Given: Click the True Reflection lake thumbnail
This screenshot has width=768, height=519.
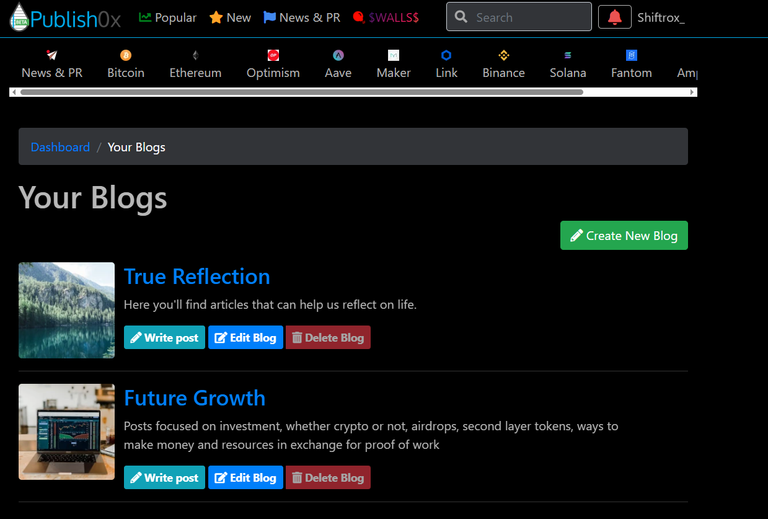Looking at the screenshot, I should click(x=67, y=310).
